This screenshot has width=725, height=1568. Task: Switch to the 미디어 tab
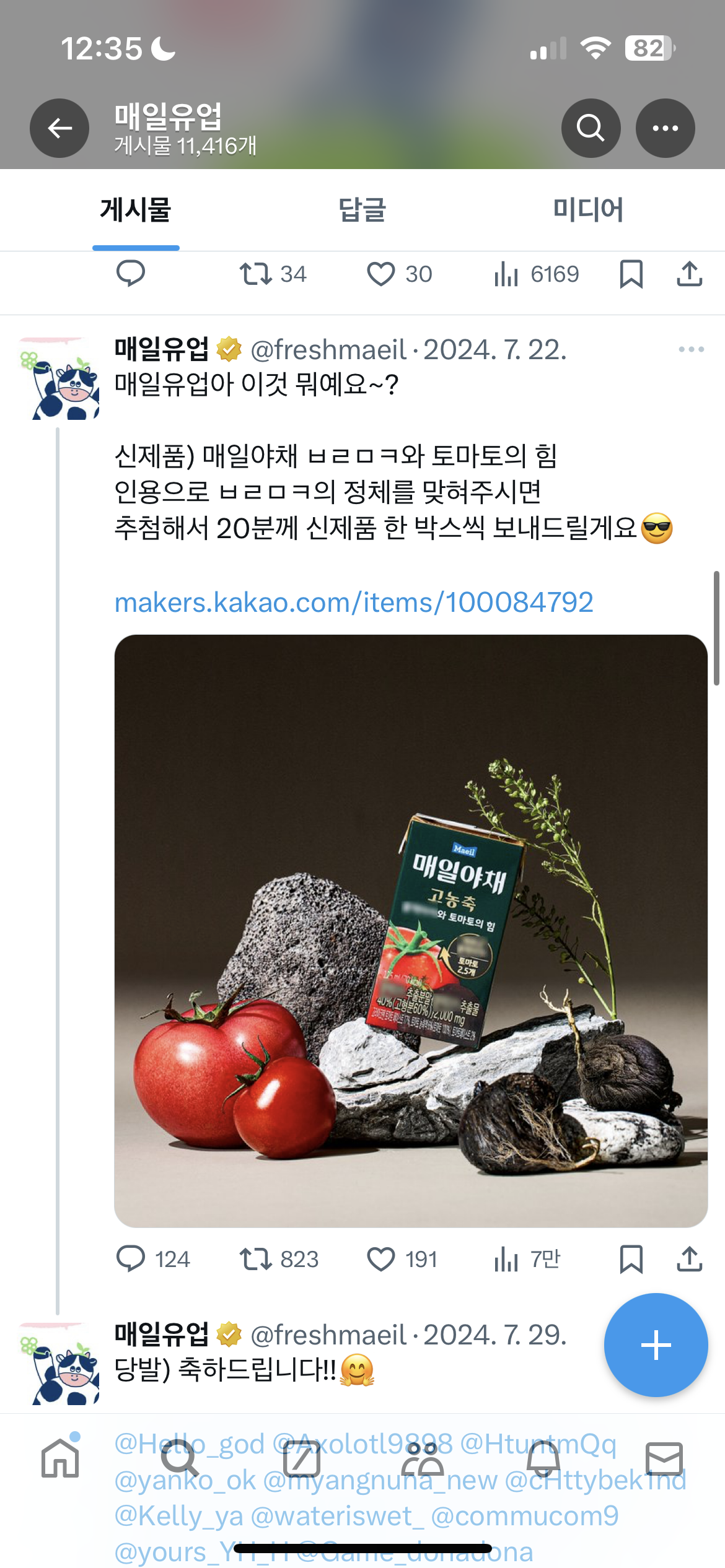pos(588,210)
